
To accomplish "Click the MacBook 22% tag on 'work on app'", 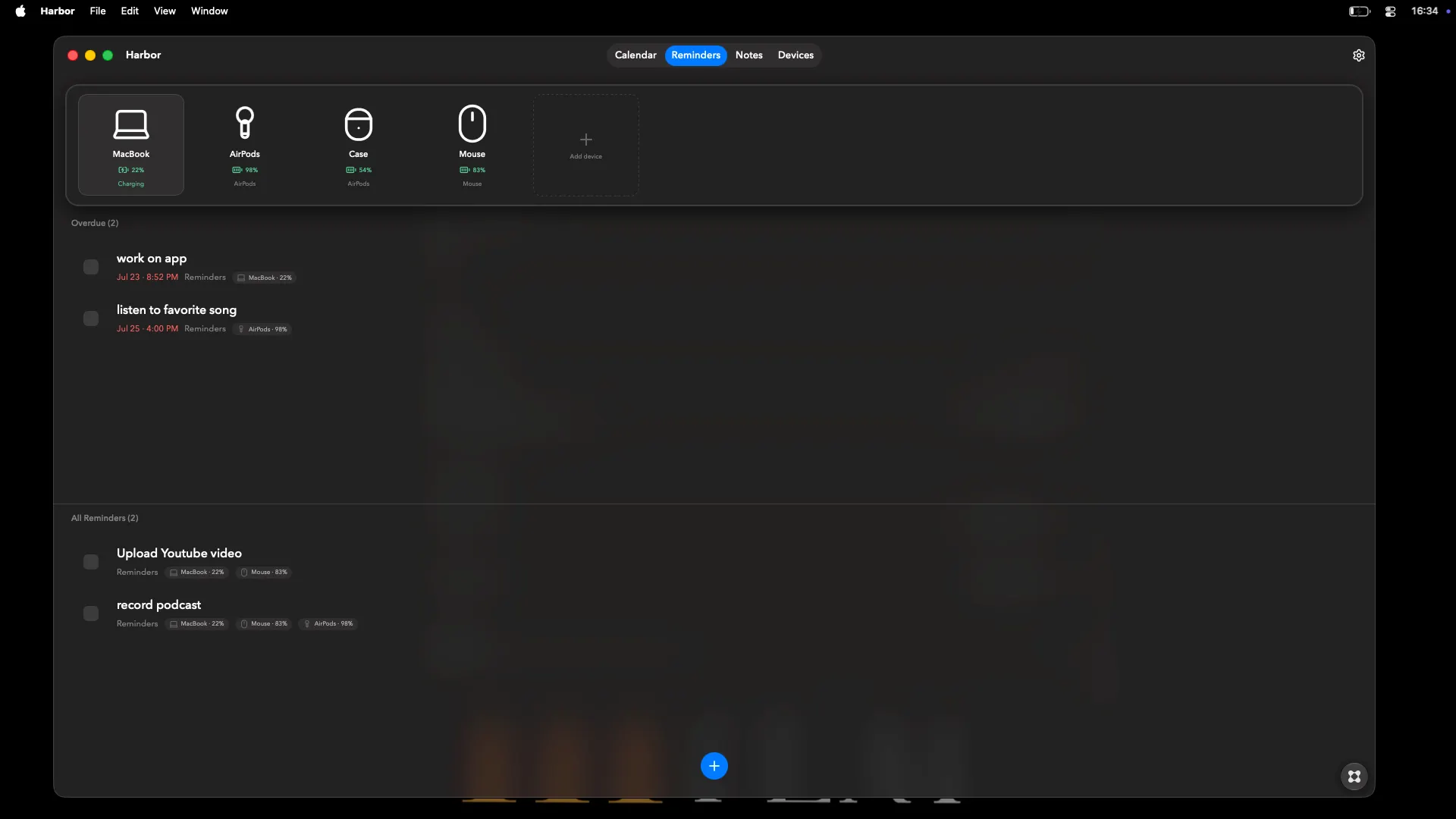I will tap(264, 278).
